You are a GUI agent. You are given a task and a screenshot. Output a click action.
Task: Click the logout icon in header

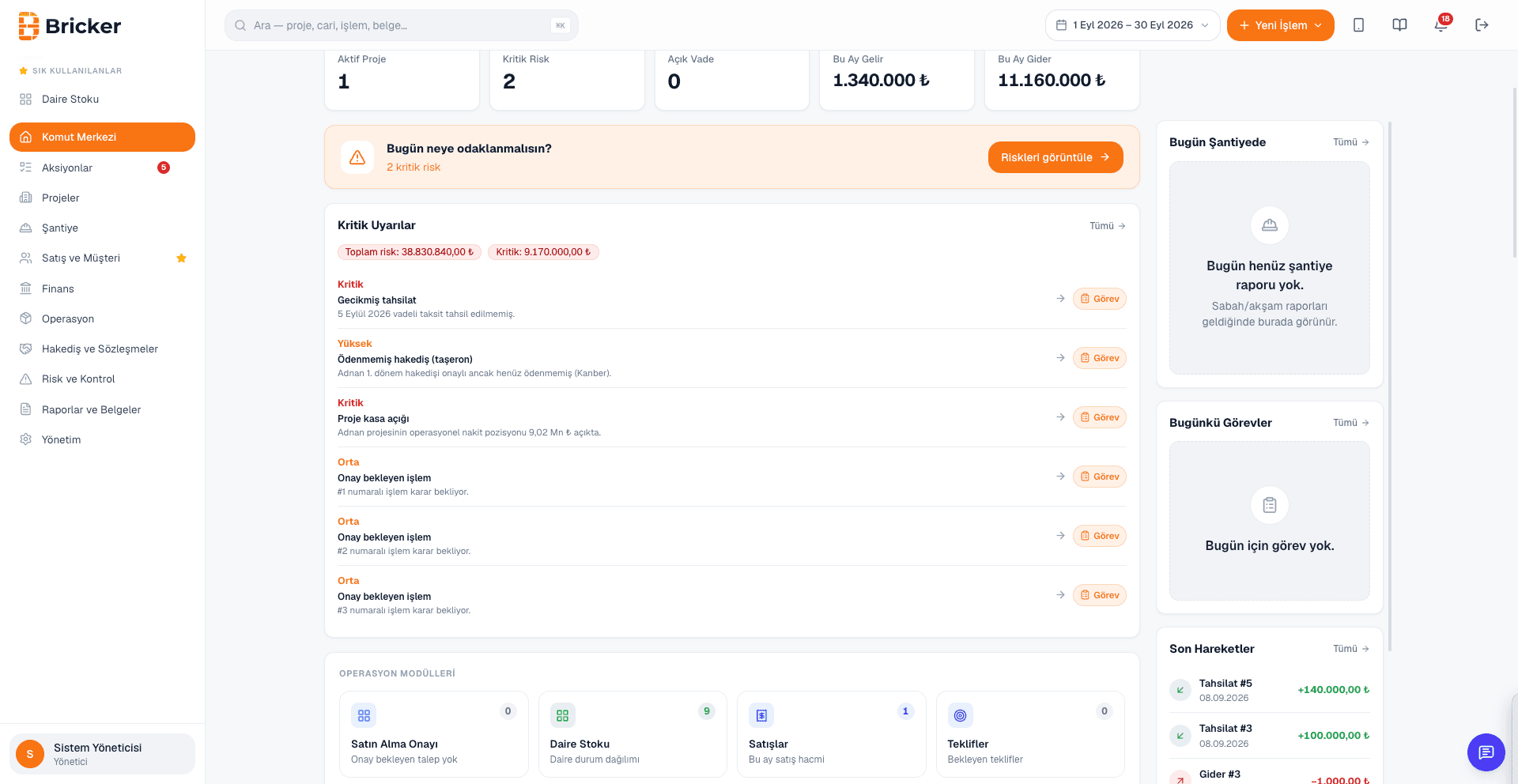click(1482, 25)
